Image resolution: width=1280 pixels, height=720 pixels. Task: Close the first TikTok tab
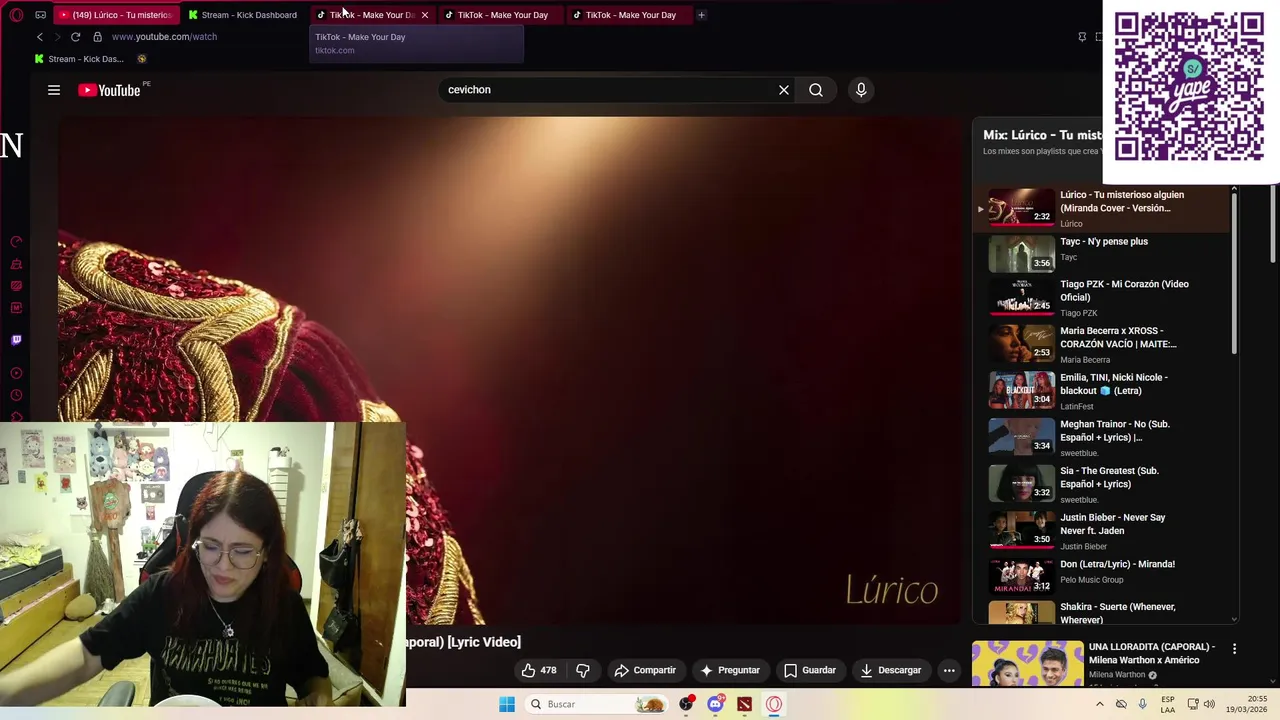pyautogui.click(x=424, y=15)
